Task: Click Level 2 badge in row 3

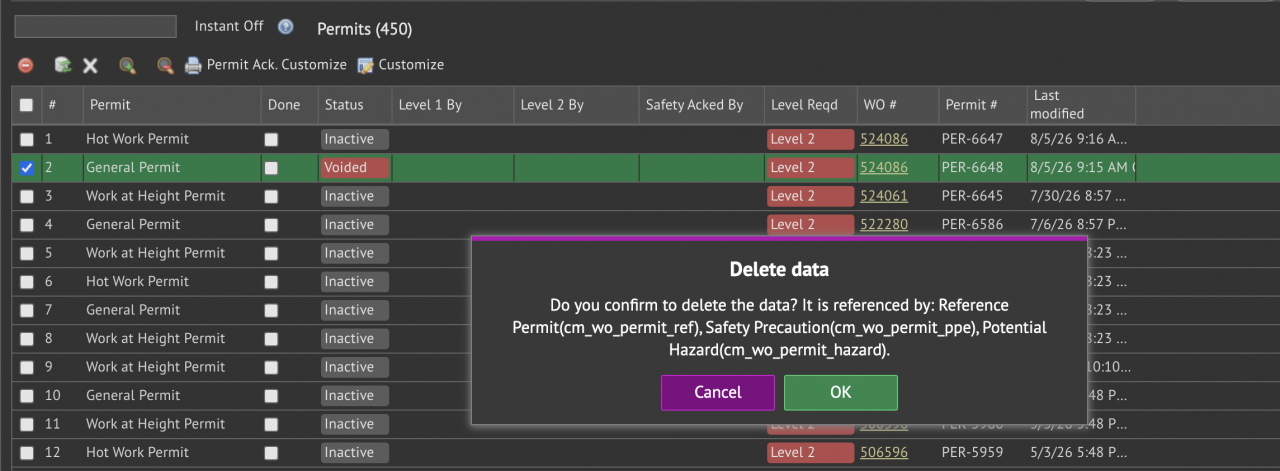Action: point(809,196)
